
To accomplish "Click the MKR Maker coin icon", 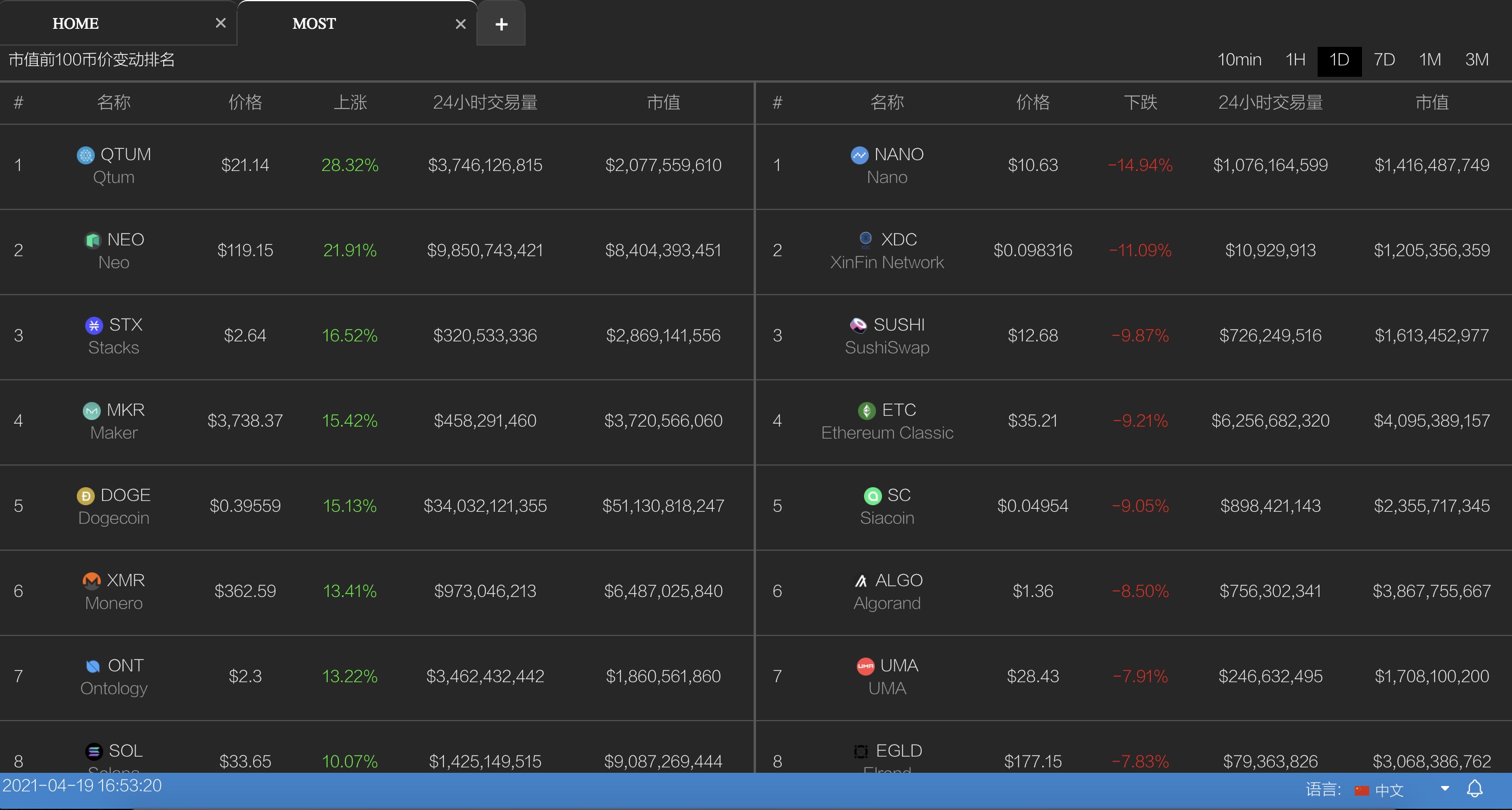I will point(91,411).
